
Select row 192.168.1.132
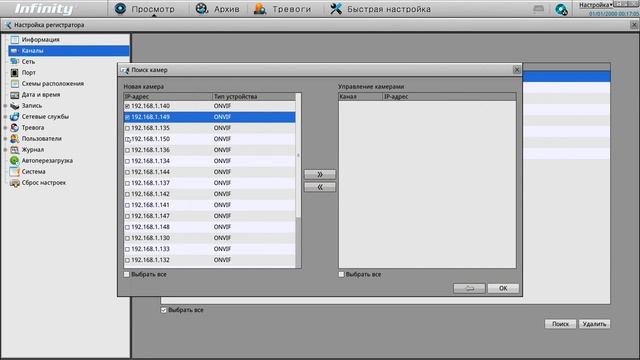(210, 260)
